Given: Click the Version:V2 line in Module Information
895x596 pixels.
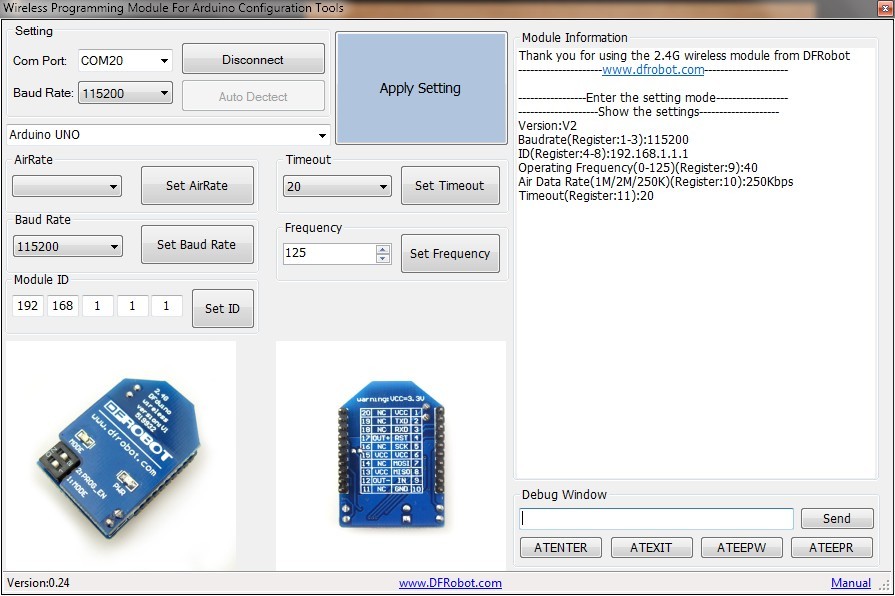Looking at the screenshot, I should [547, 126].
